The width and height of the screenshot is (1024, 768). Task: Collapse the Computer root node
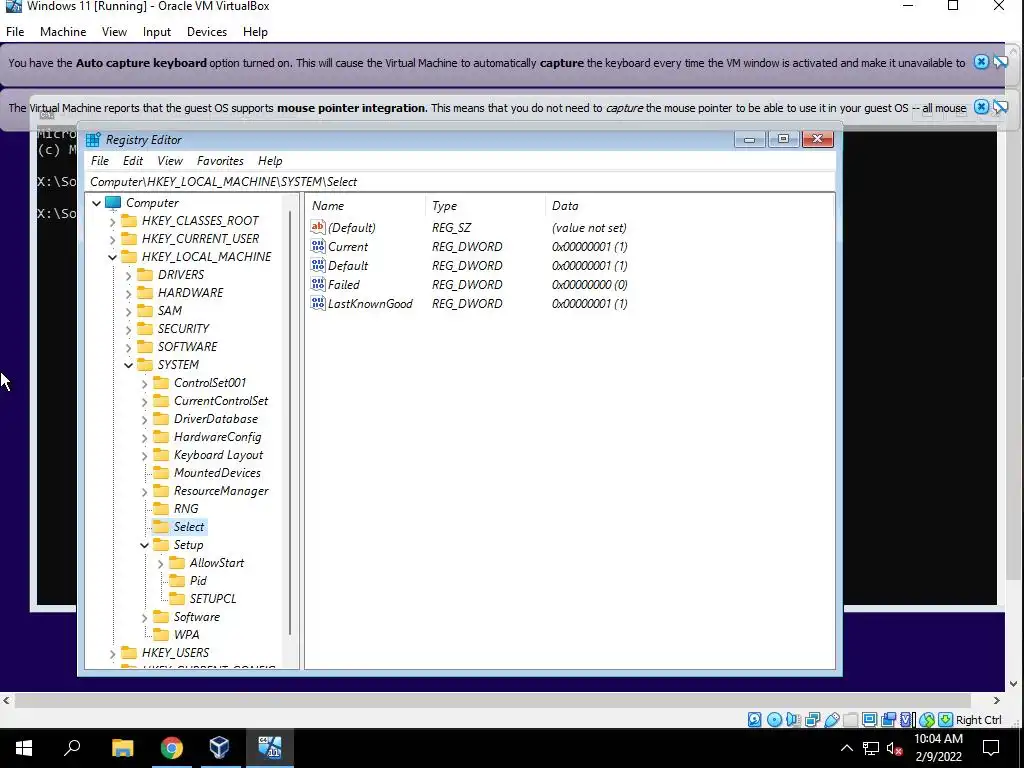point(97,203)
